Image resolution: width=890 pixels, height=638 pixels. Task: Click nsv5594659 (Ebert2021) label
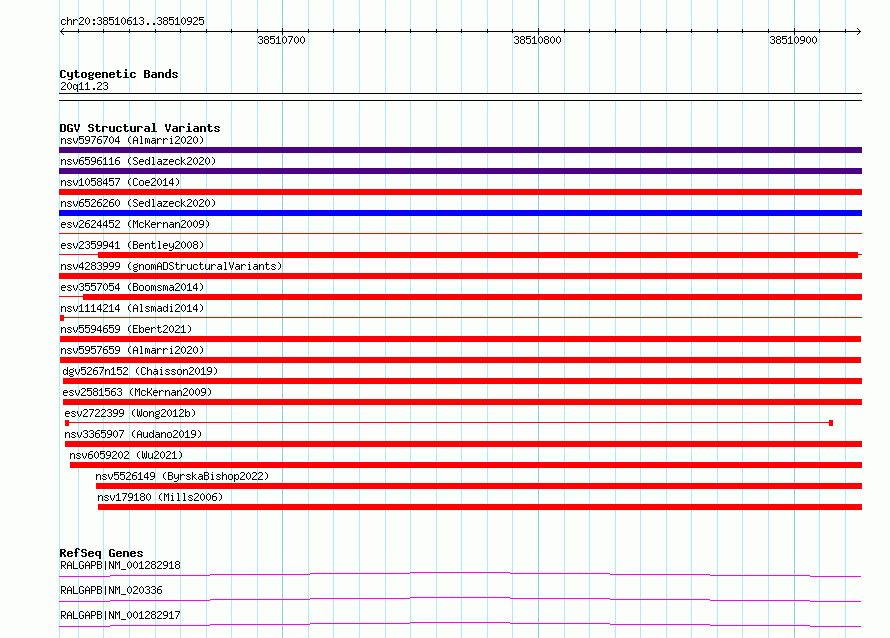126,329
